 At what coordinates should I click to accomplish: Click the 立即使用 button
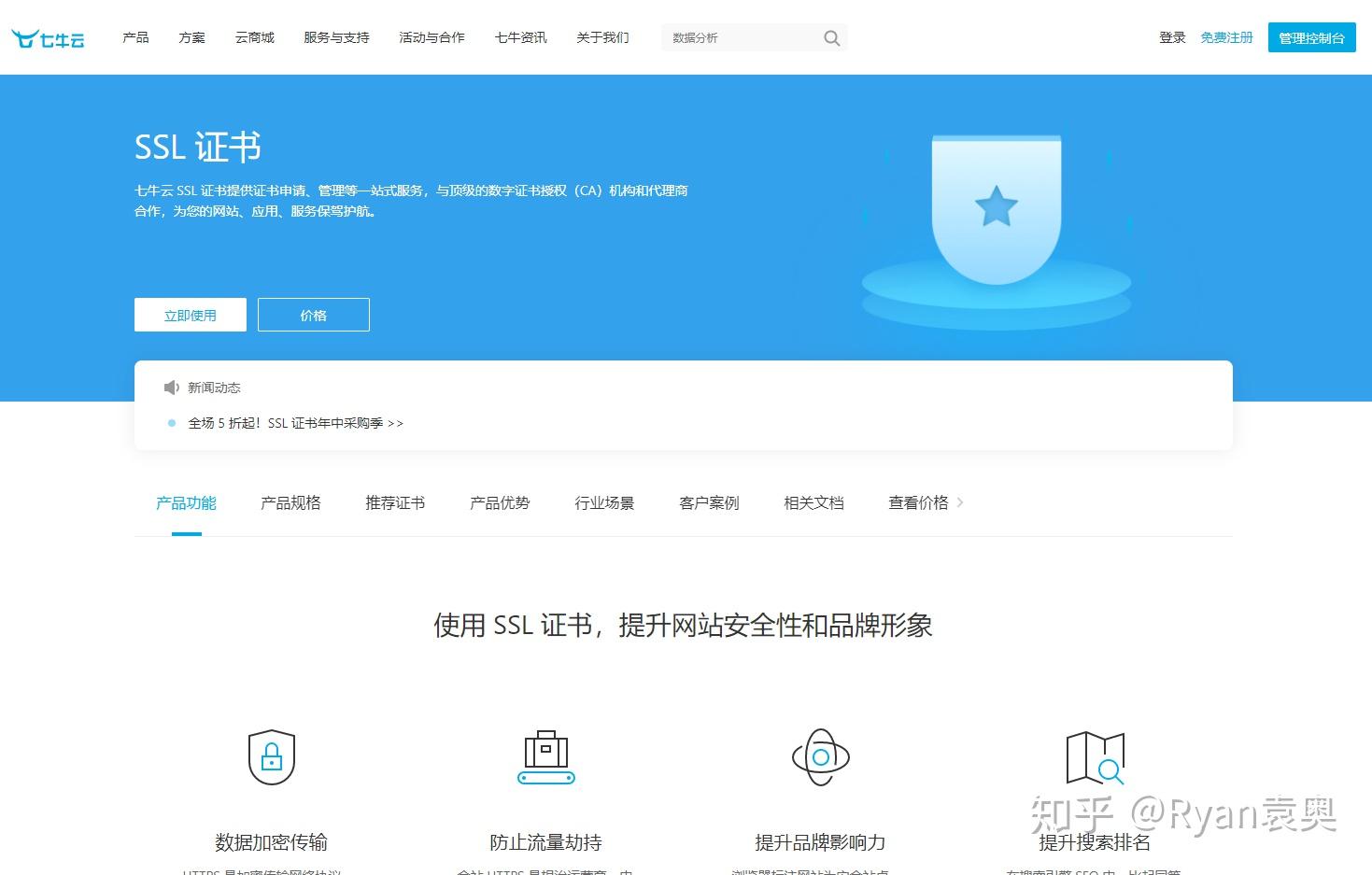pos(191,315)
